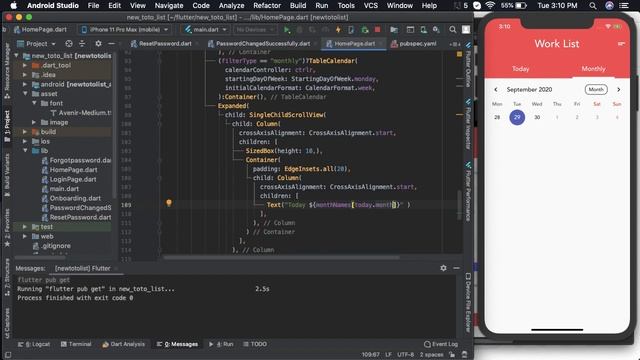Open iPhone 11 Pro Max device dropdown
The height and width of the screenshot is (360, 640).
pos(125,30)
